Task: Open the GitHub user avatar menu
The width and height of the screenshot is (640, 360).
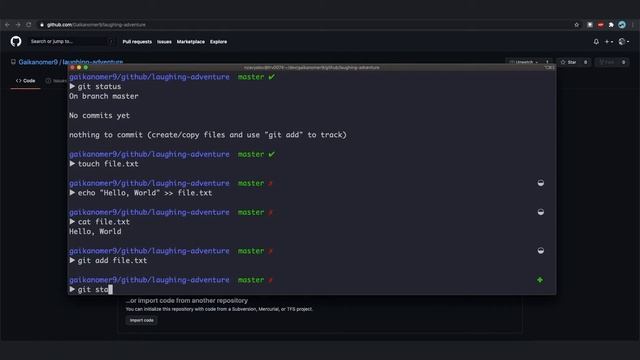Action: (623, 42)
